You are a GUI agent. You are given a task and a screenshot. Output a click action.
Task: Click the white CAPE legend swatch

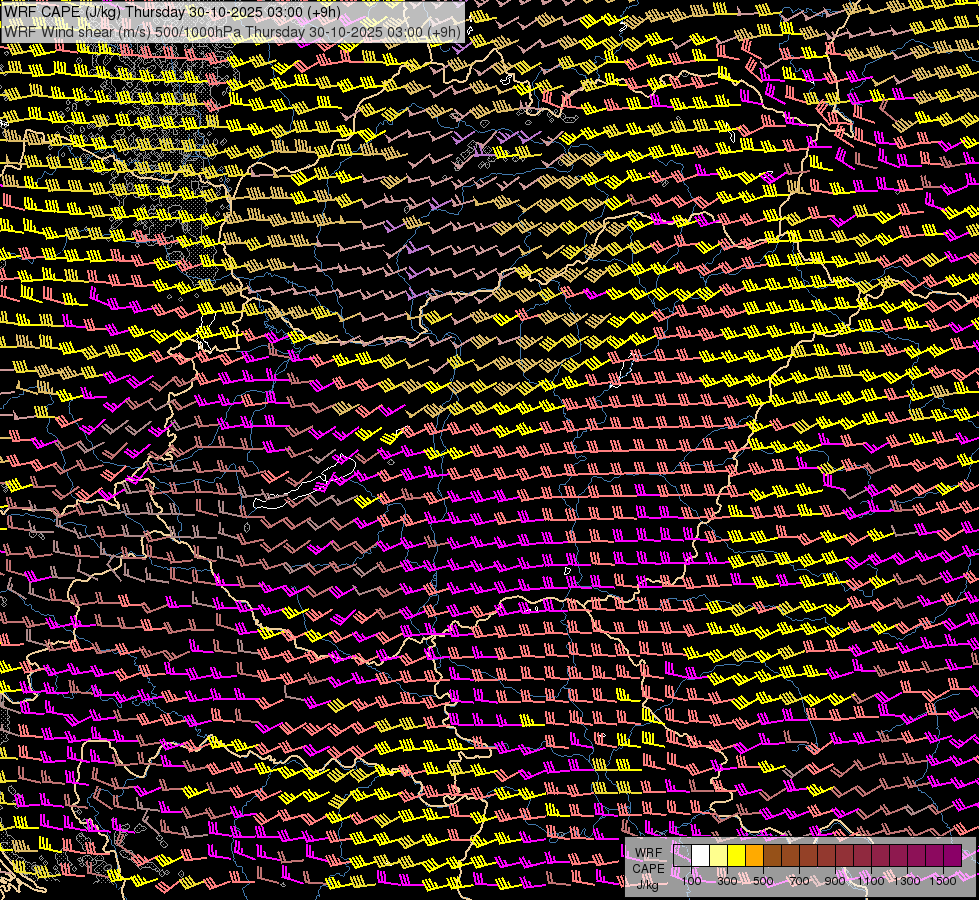[x=701, y=855]
